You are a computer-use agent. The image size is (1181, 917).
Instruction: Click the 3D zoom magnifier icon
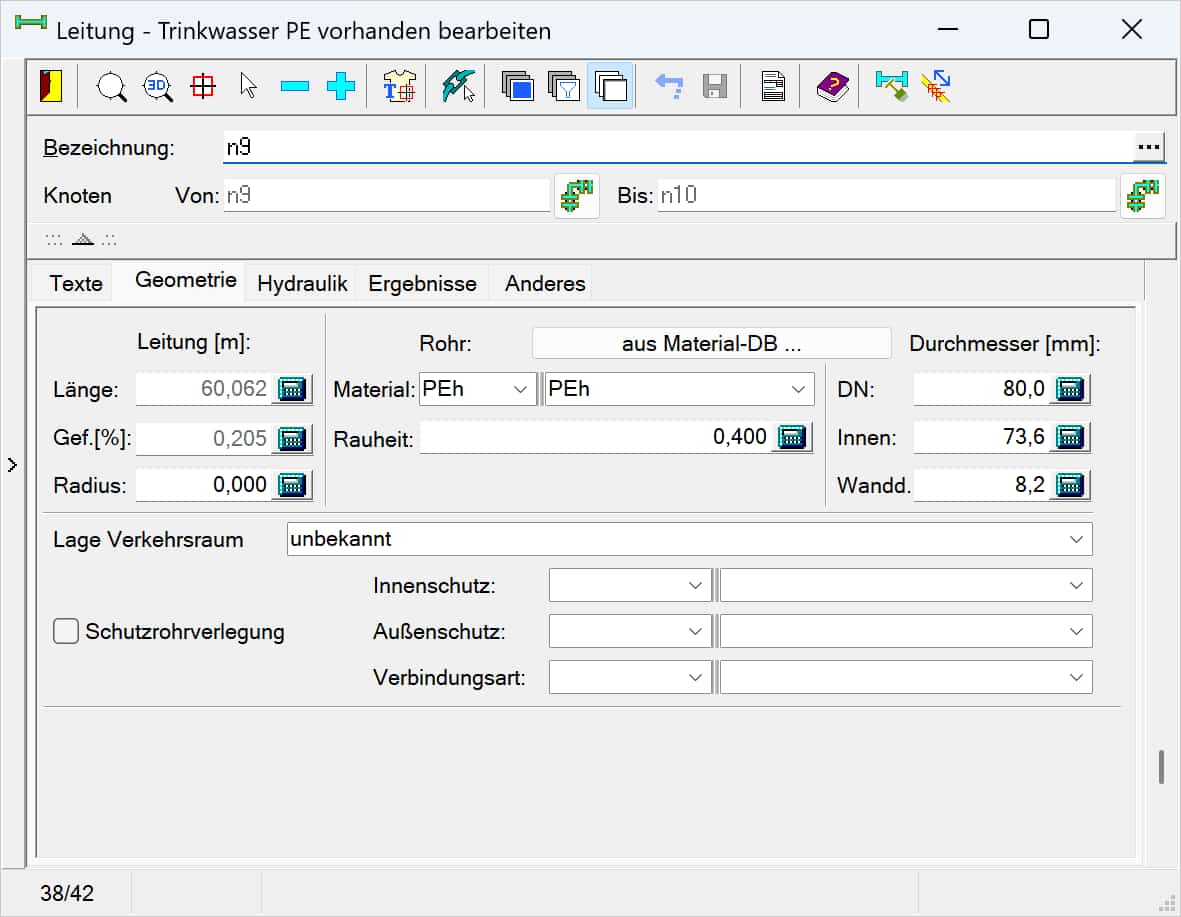pyautogui.click(x=158, y=87)
